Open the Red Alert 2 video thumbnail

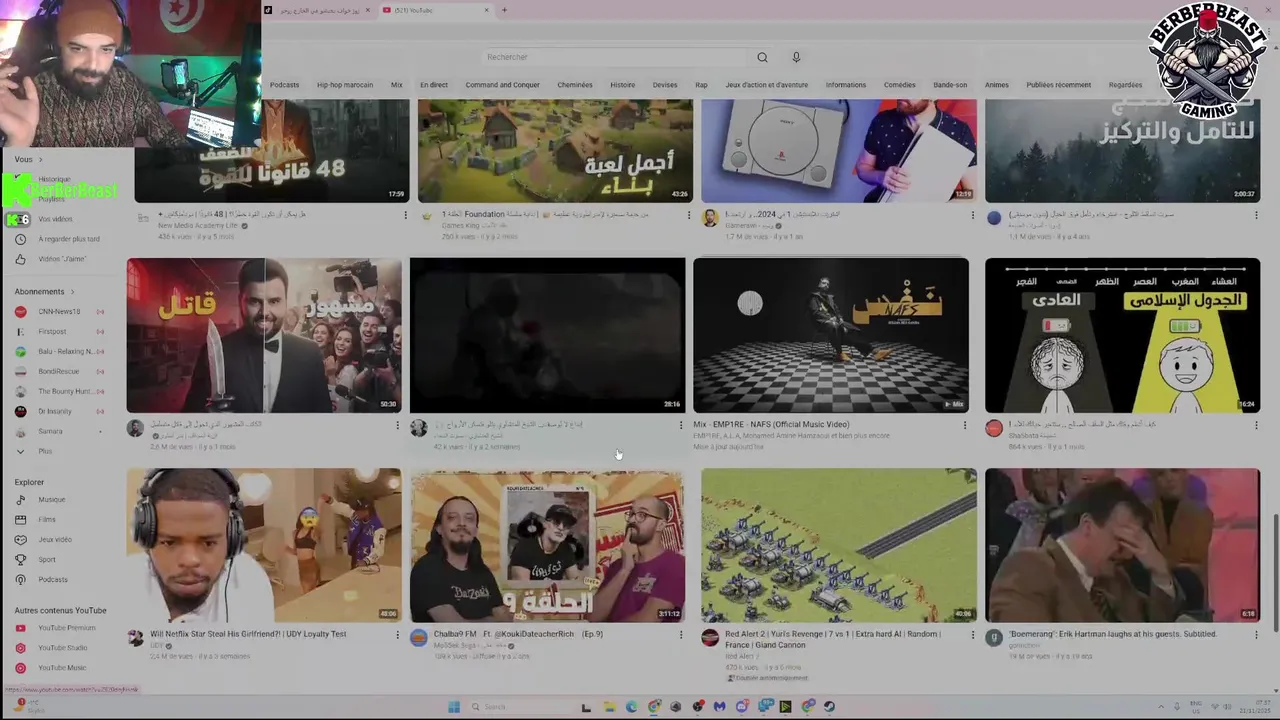(839, 545)
